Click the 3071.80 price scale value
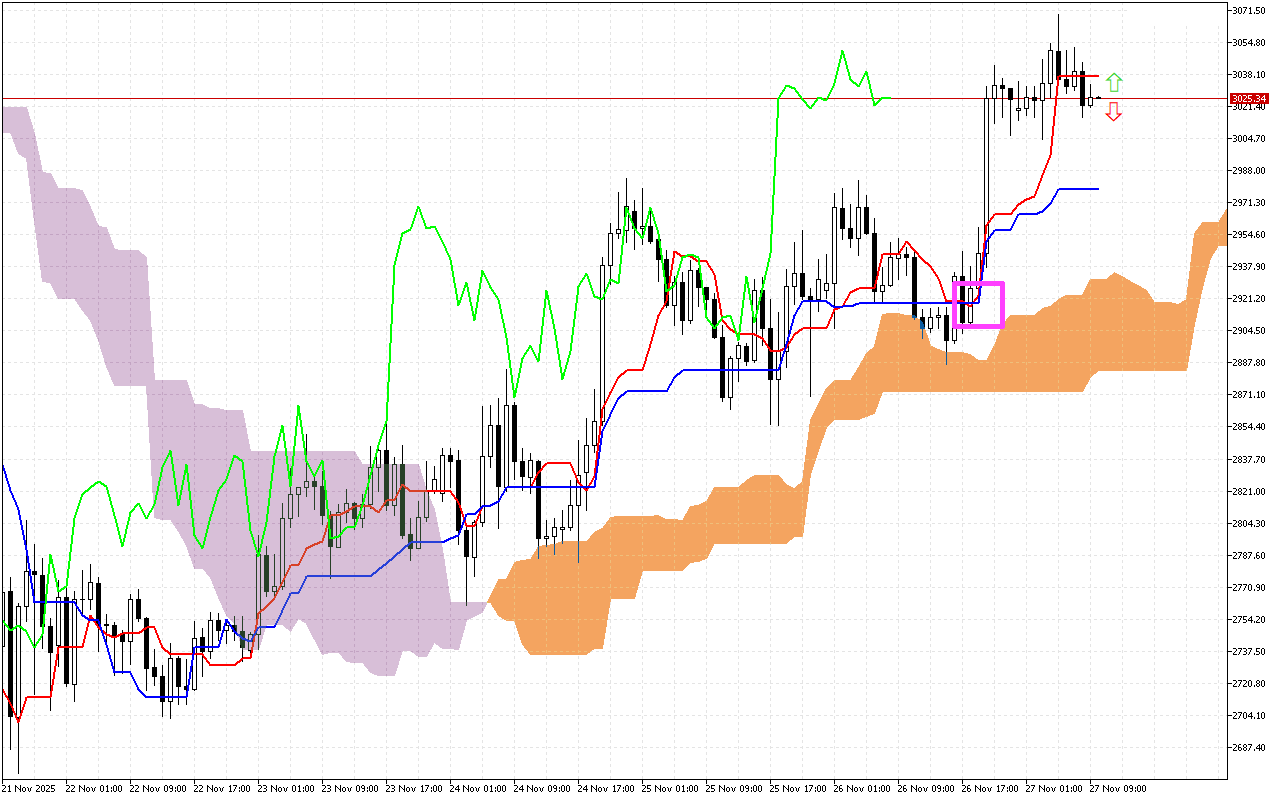Viewport: 1280px width, 800px height. [x=1249, y=10]
